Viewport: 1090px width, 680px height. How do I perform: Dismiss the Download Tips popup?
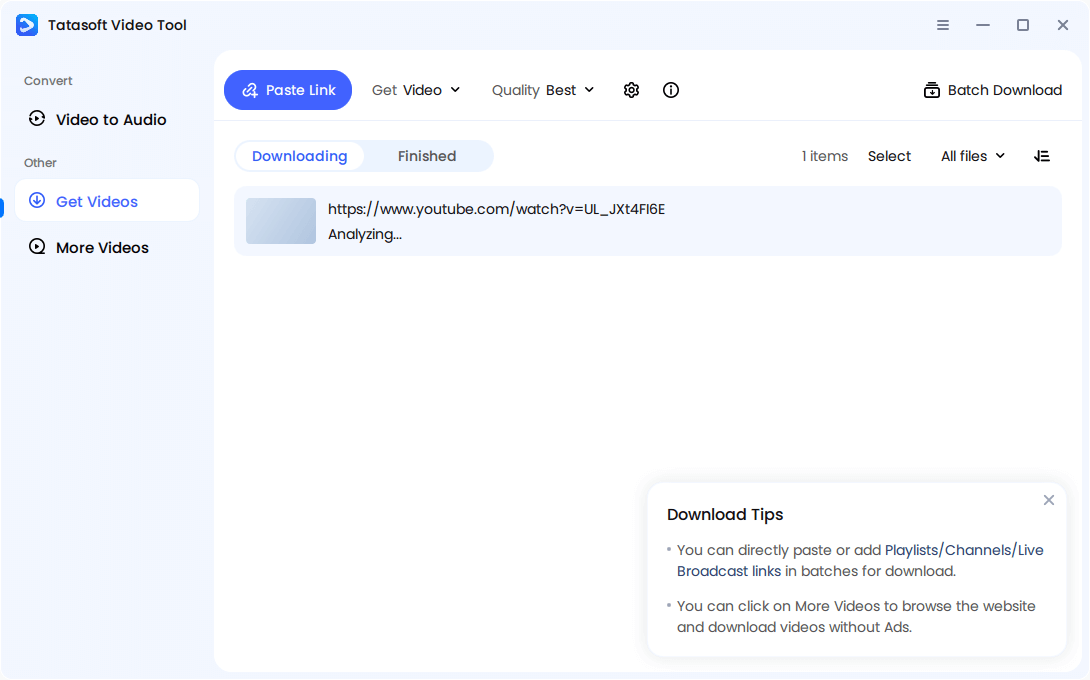click(1049, 500)
